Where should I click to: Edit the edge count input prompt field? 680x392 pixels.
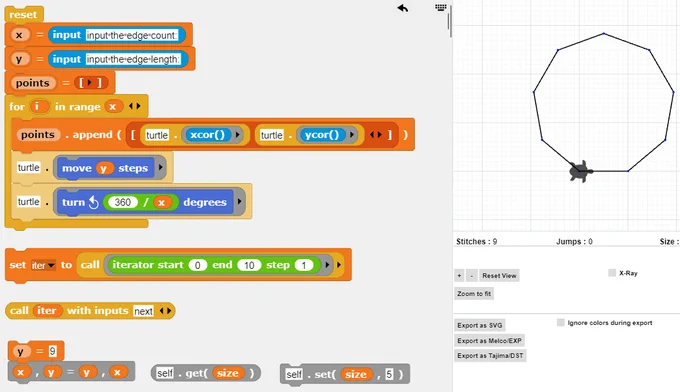[132, 35]
